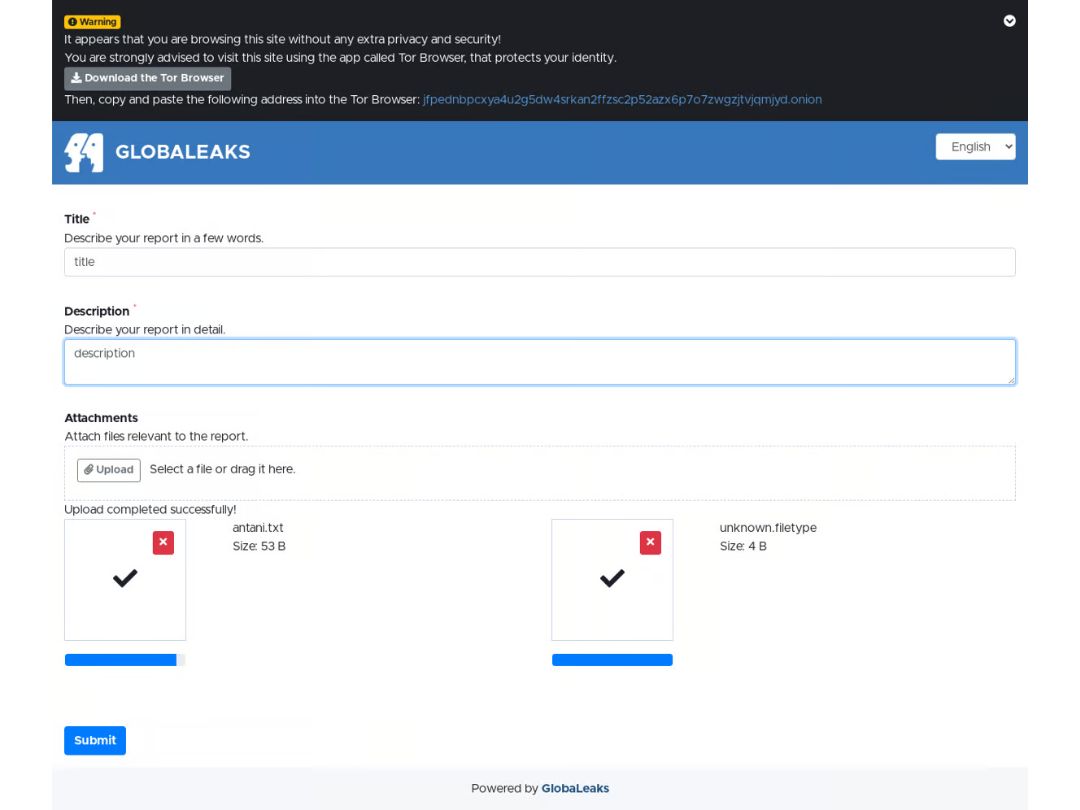1080x810 pixels.
Task: Collapse the warning banner with the chevron icon
Action: click(x=1009, y=21)
